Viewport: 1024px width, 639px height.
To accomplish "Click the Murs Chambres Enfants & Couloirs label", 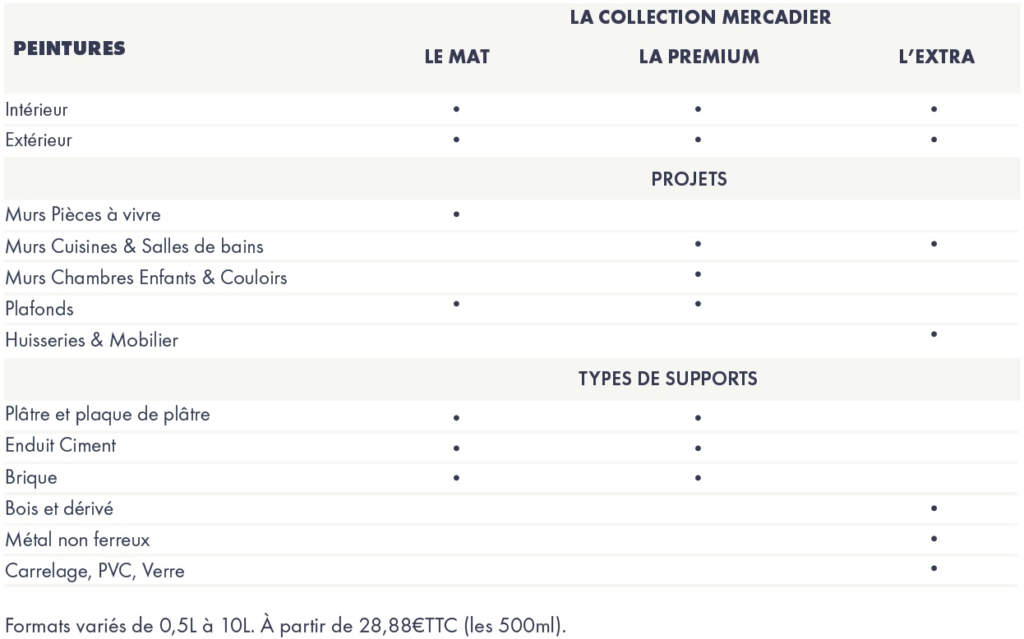I will [146, 278].
